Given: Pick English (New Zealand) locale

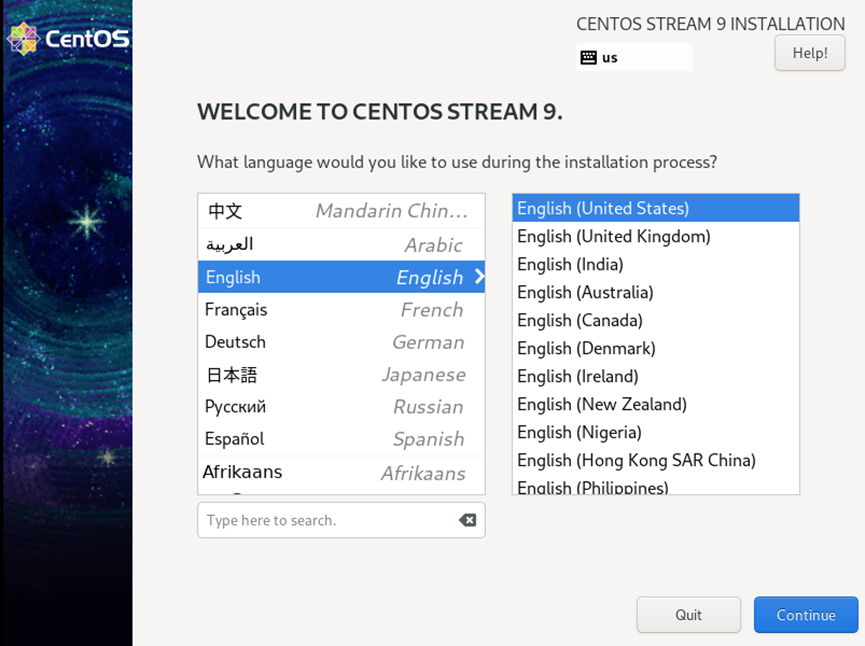Looking at the screenshot, I should point(655,404).
